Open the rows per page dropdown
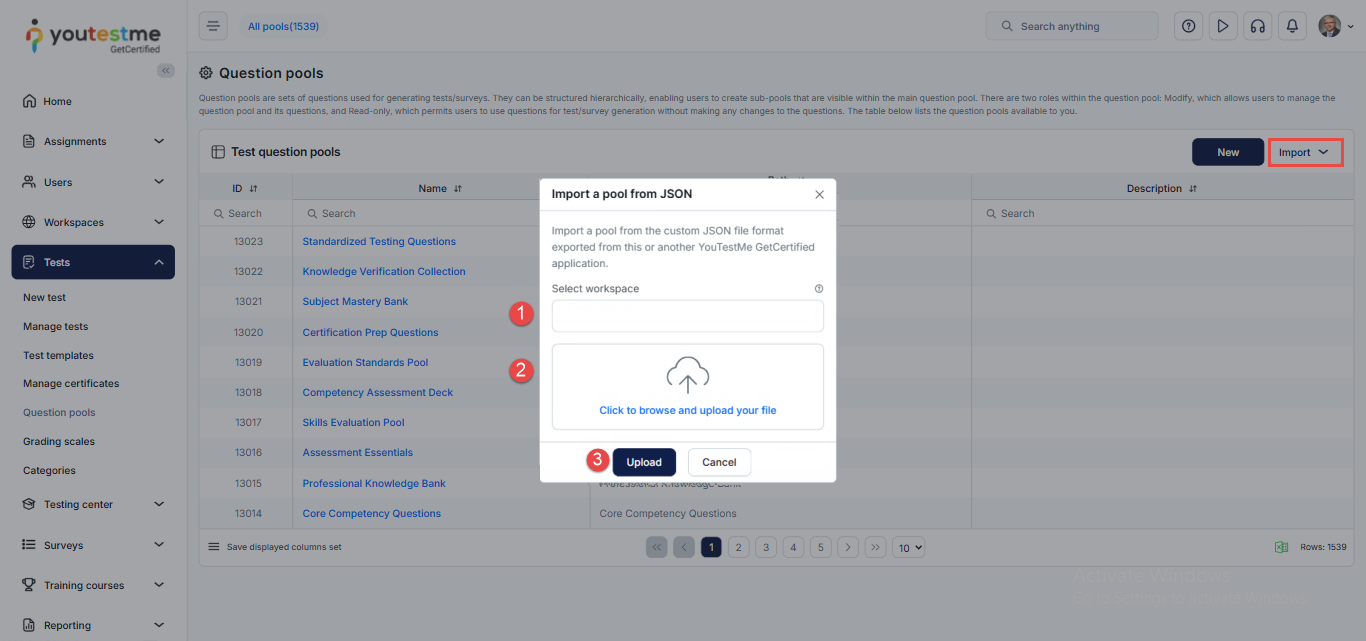1366x641 pixels. coord(908,547)
